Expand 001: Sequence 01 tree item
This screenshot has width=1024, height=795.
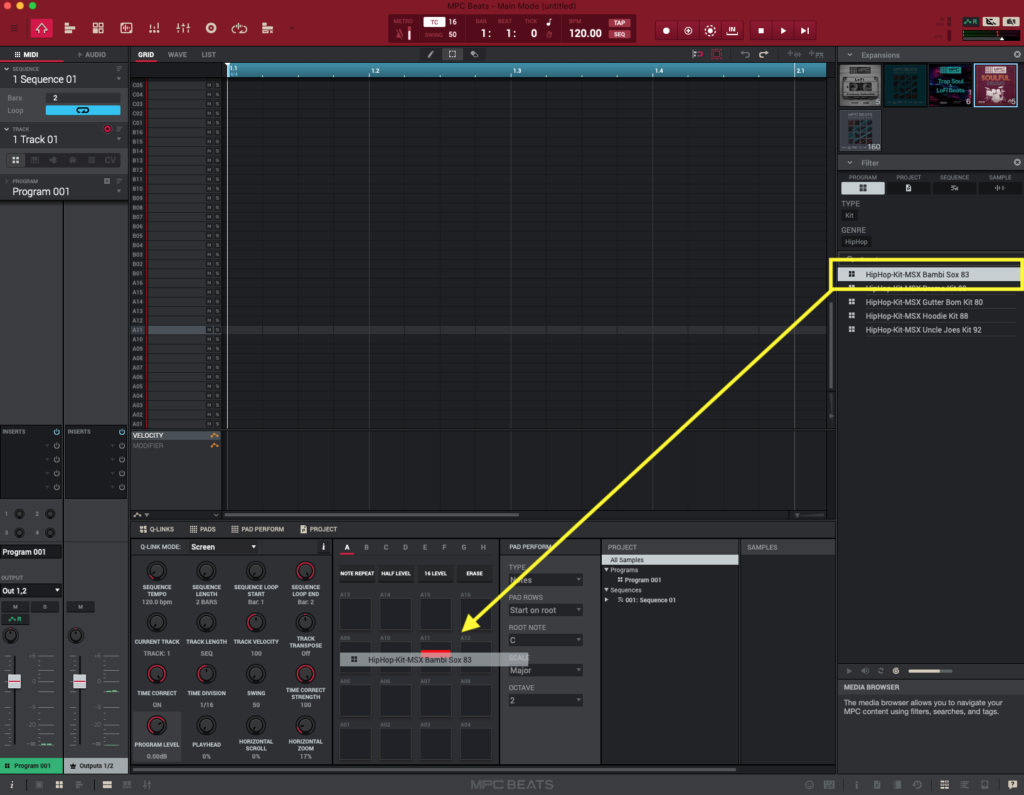click(x=607, y=600)
